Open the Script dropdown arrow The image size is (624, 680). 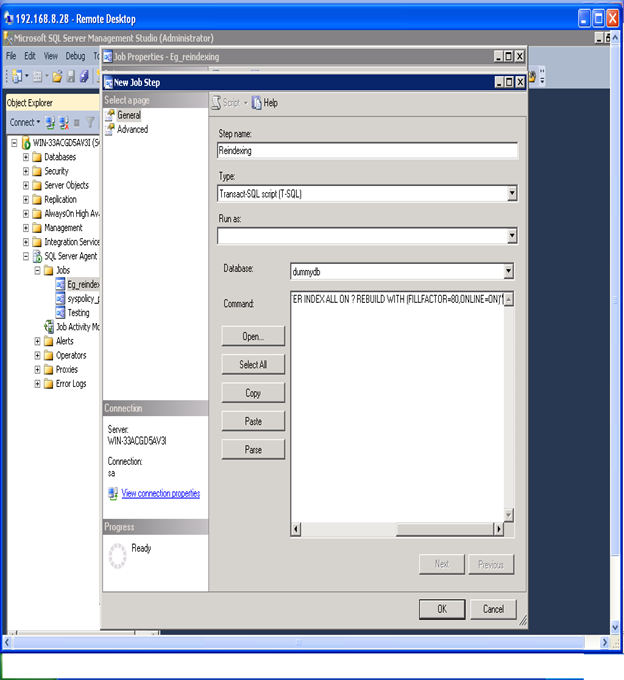245,103
